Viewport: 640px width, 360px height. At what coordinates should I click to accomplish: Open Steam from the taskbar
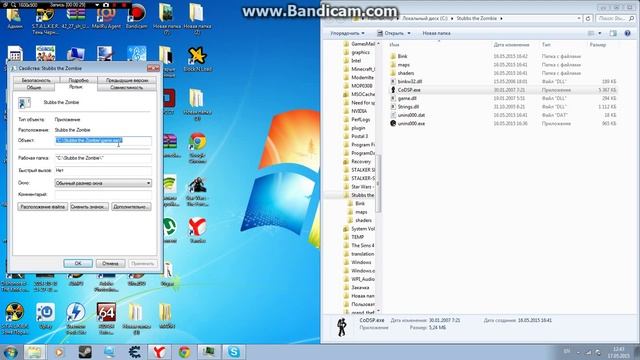pos(85,352)
